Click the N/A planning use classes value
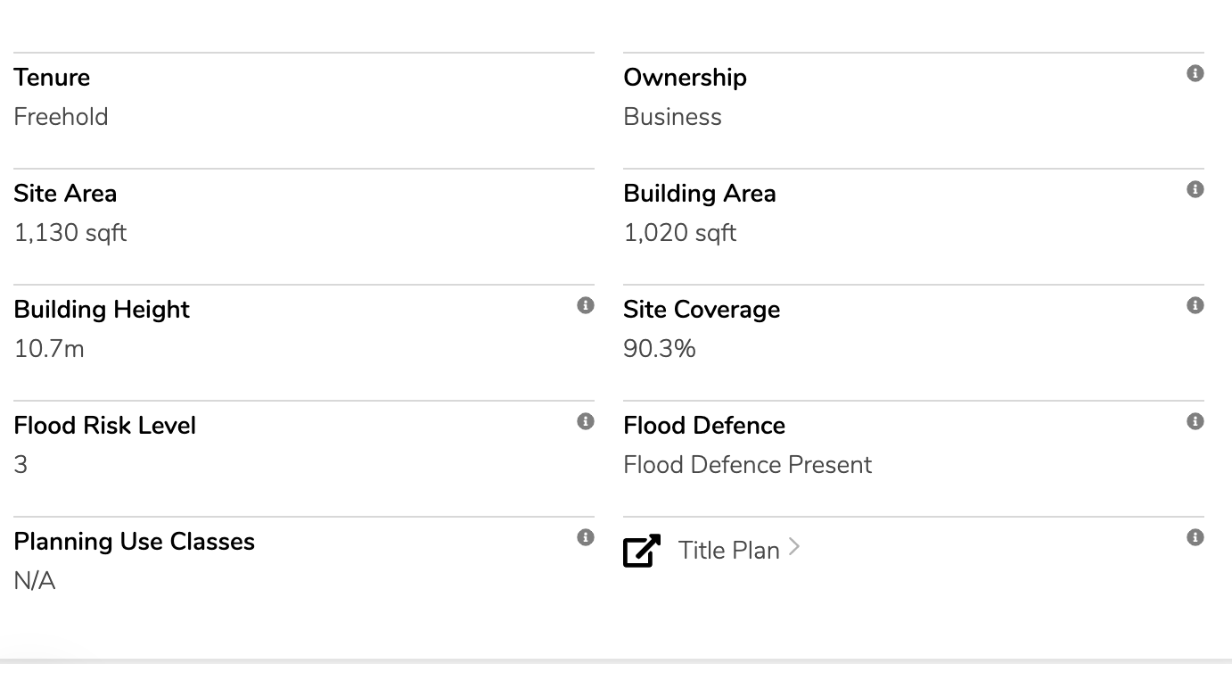 point(34,581)
